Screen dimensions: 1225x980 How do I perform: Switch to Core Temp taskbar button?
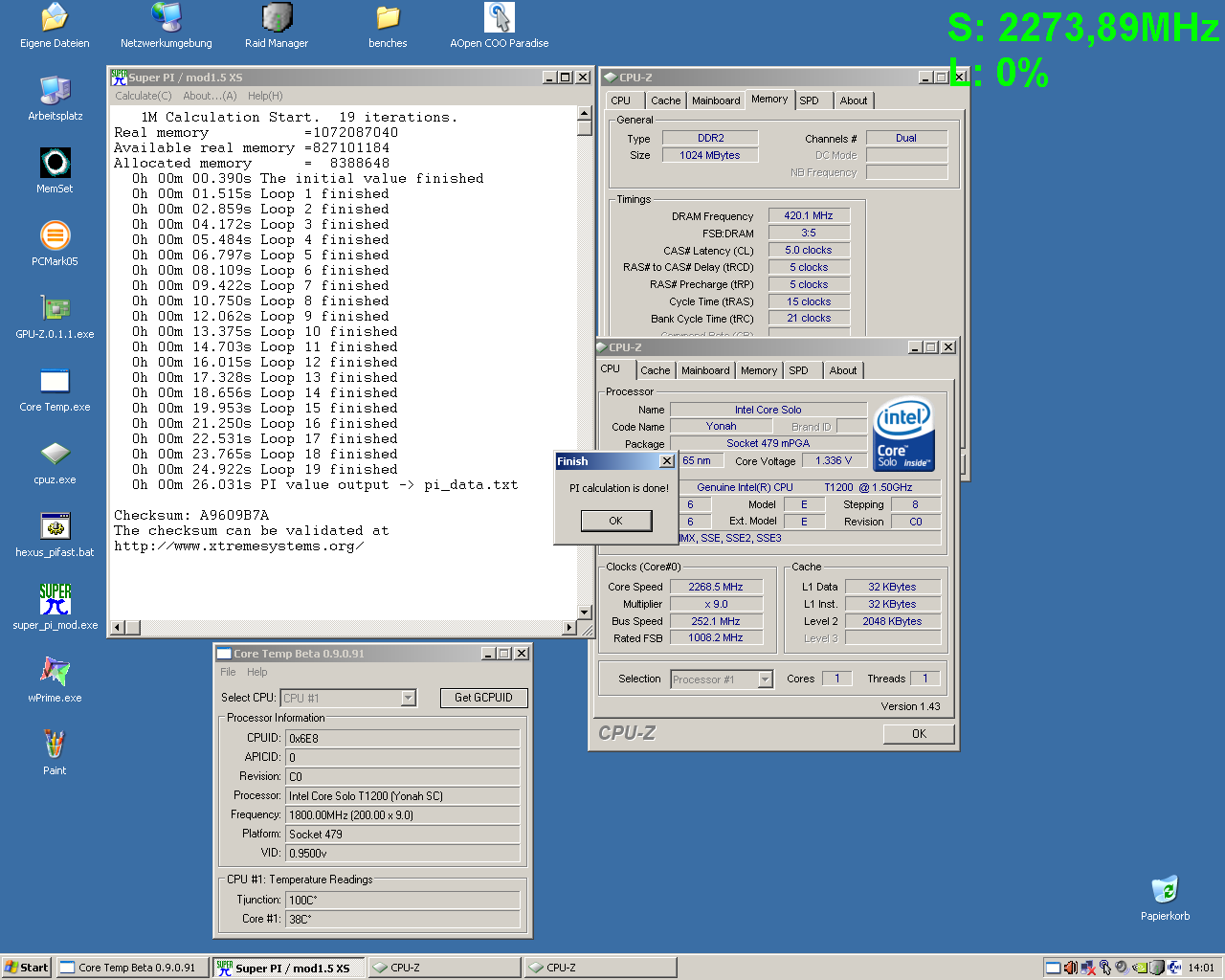[132, 968]
